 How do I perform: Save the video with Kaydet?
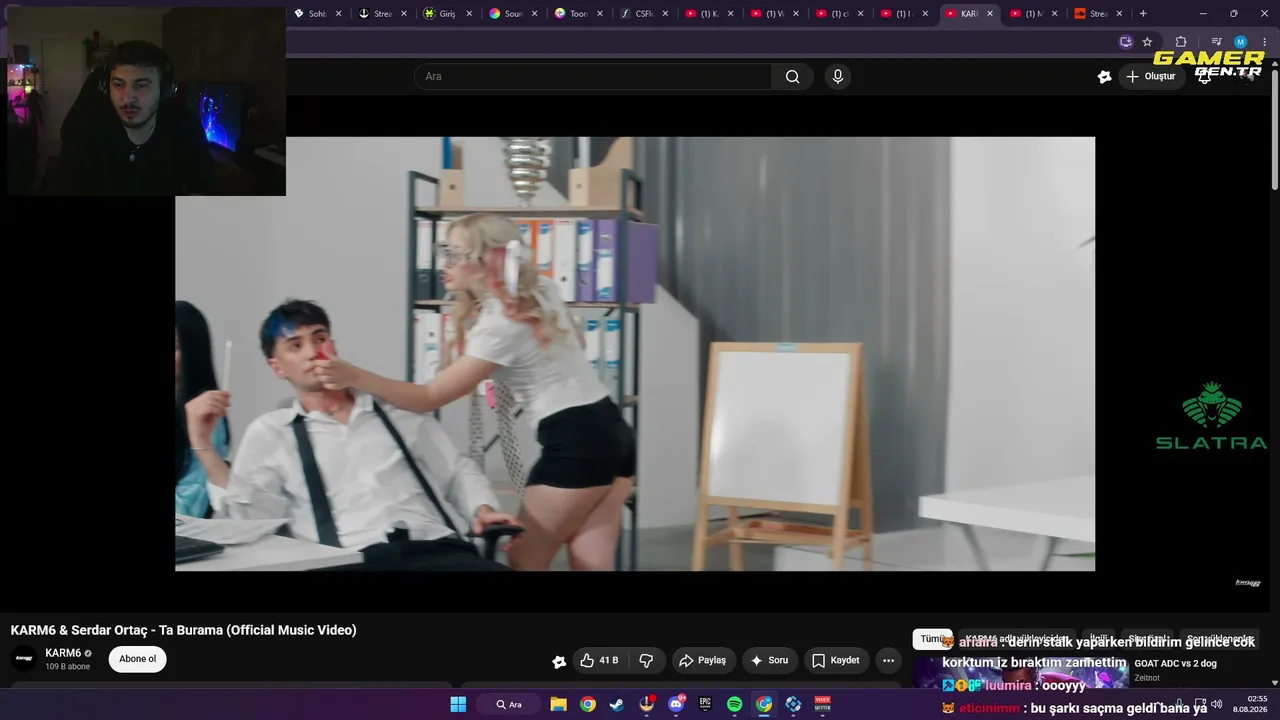[836, 660]
